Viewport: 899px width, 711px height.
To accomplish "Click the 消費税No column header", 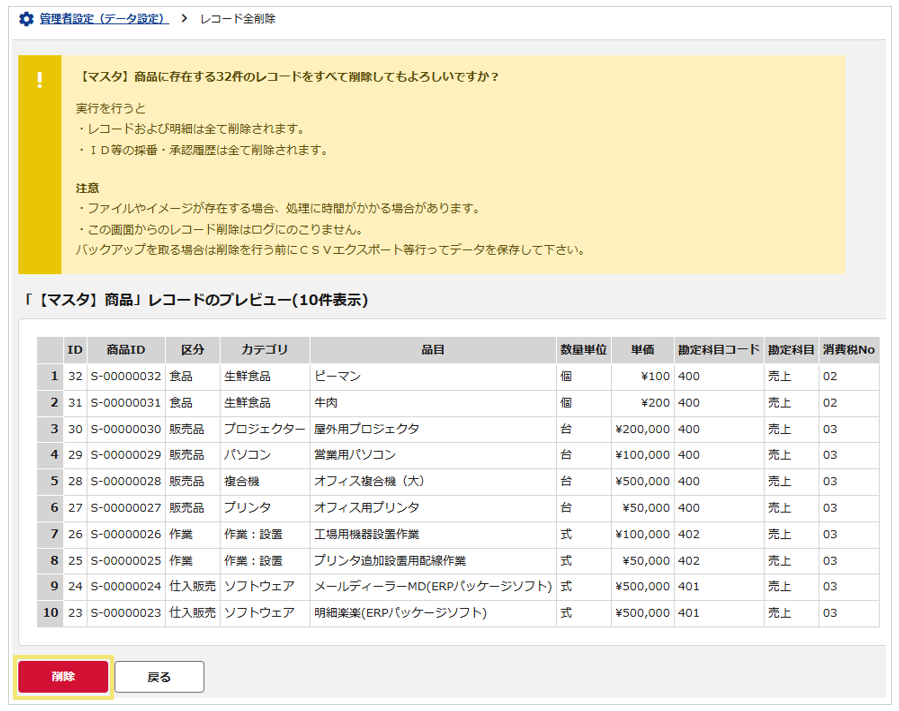I will [849, 350].
